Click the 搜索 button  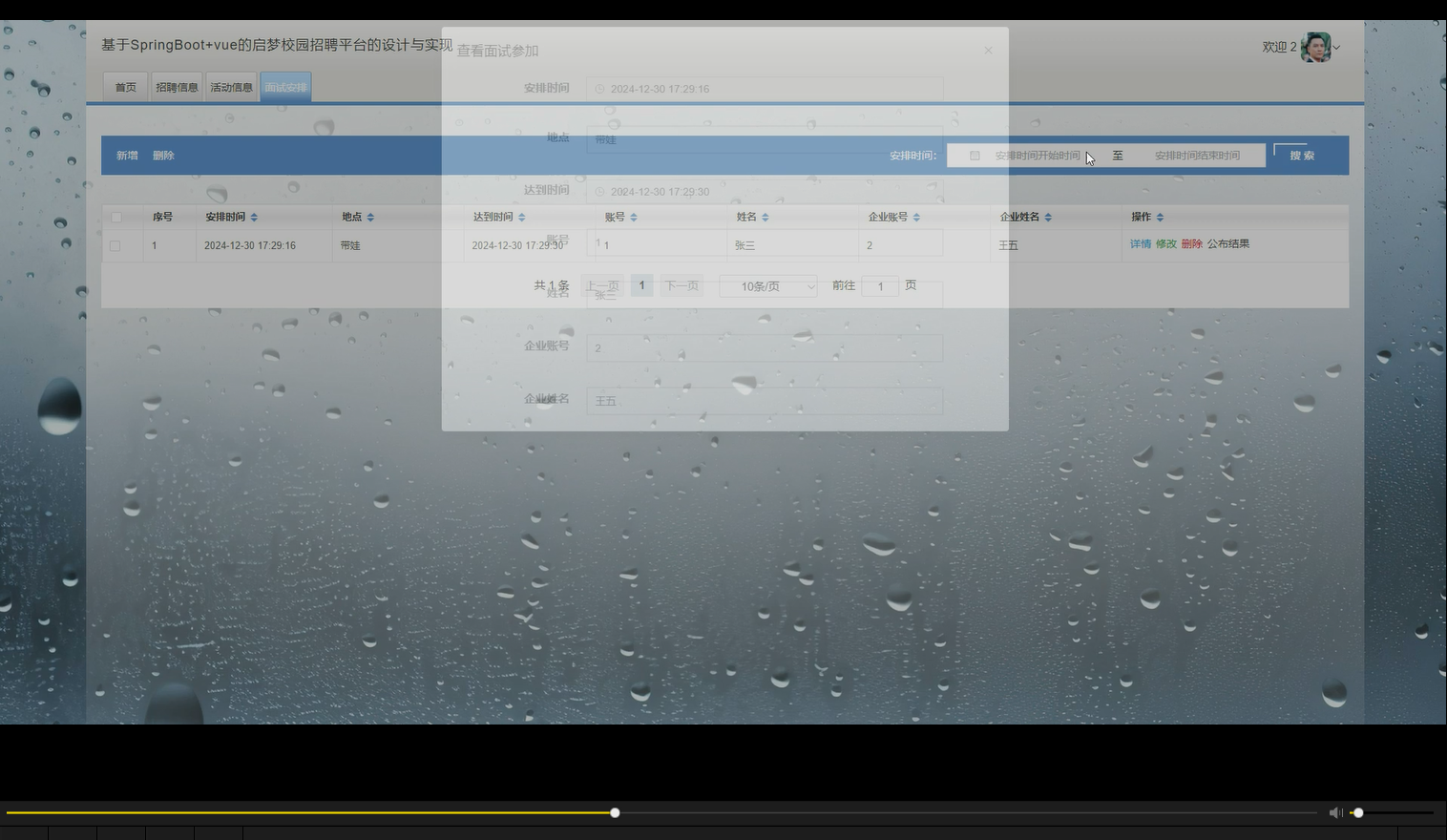[1302, 156]
